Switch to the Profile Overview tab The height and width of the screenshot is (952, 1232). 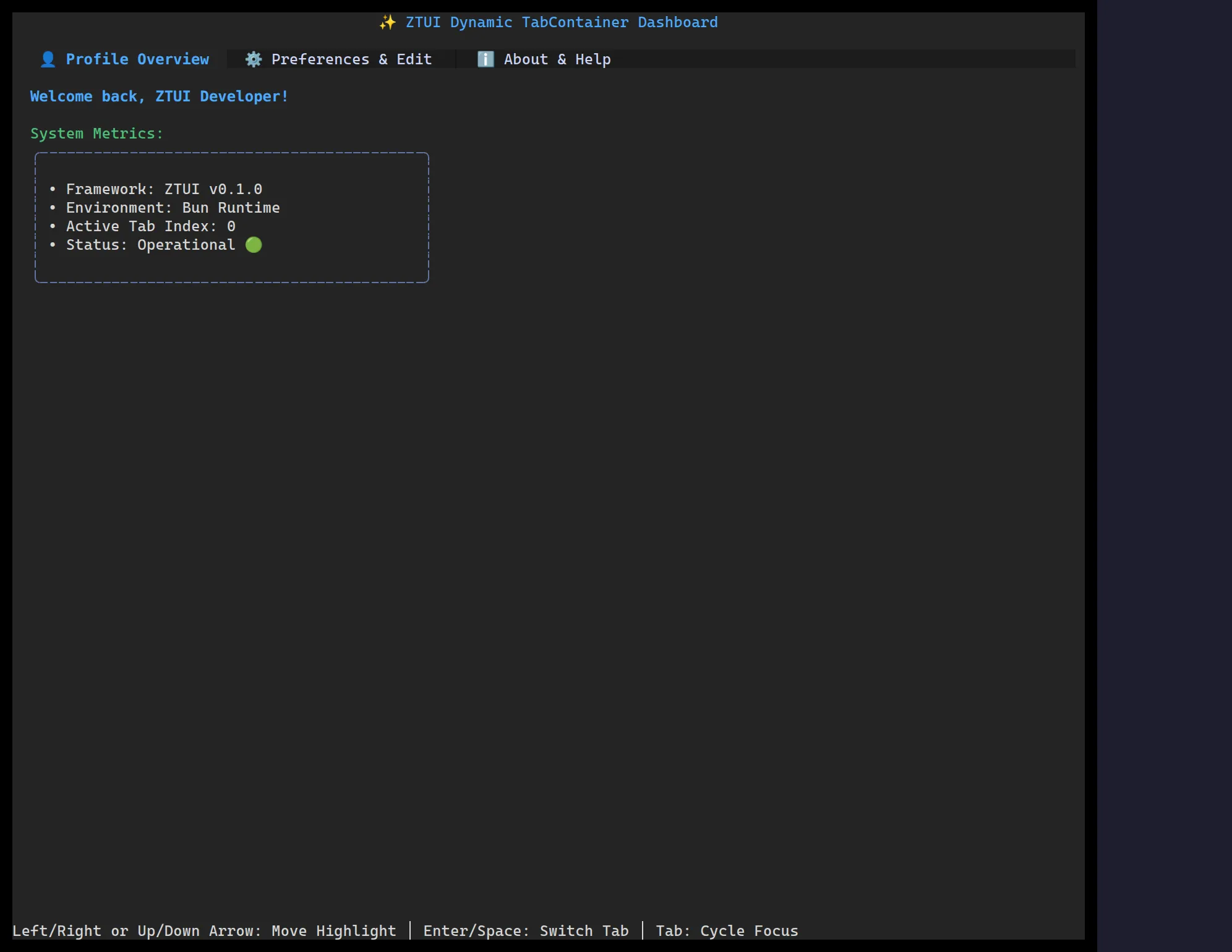click(125, 59)
